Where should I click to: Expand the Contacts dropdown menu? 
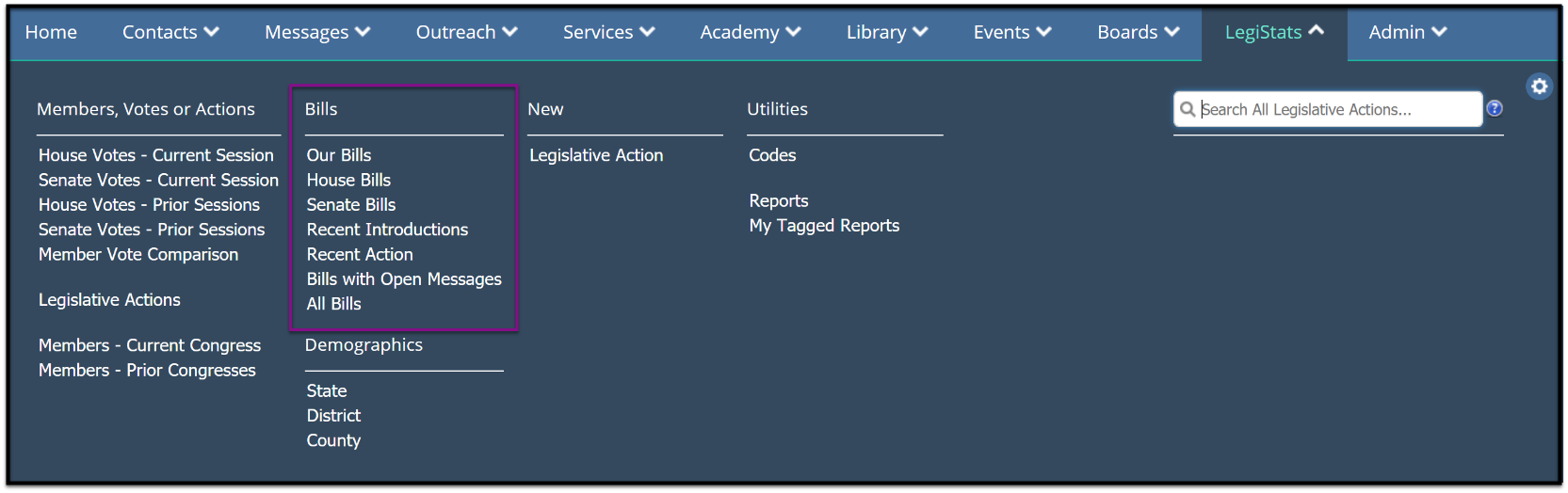point(170,32)
